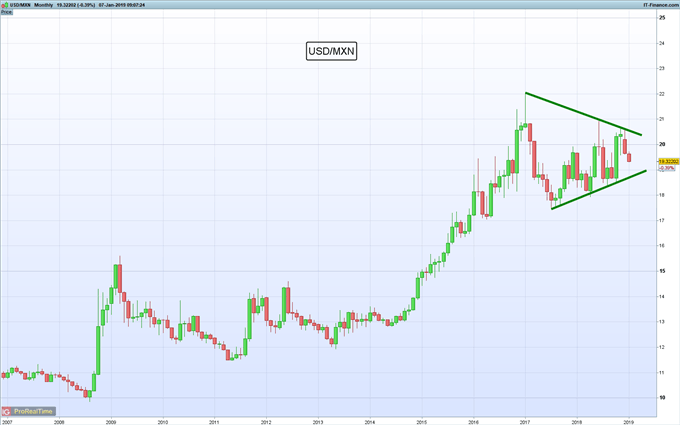The image size is (680, 425).
Task: Click the 25 price axis label
Action: click(x=662, y=18)
